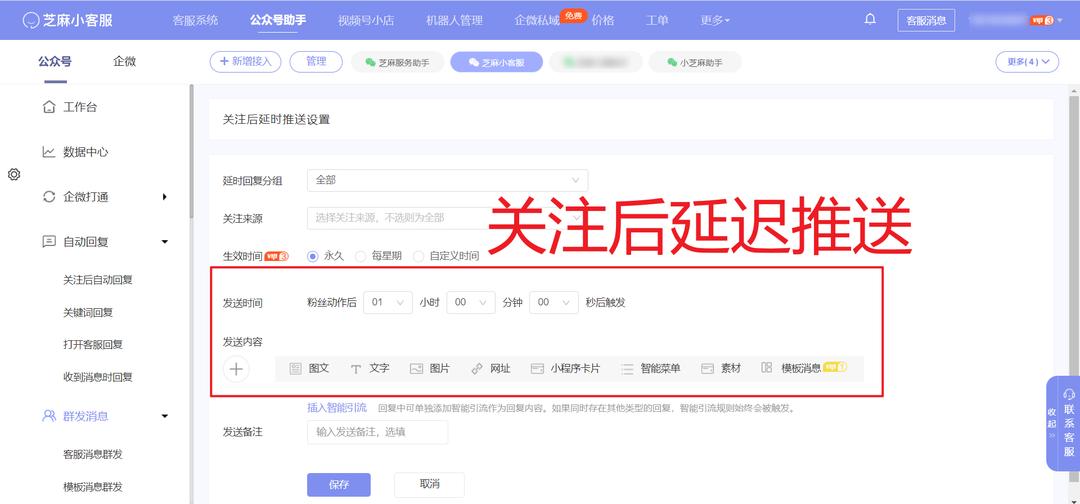Open 关注来源 selection dropdown
Screen dimensions: 1080x504
point(448,218)
